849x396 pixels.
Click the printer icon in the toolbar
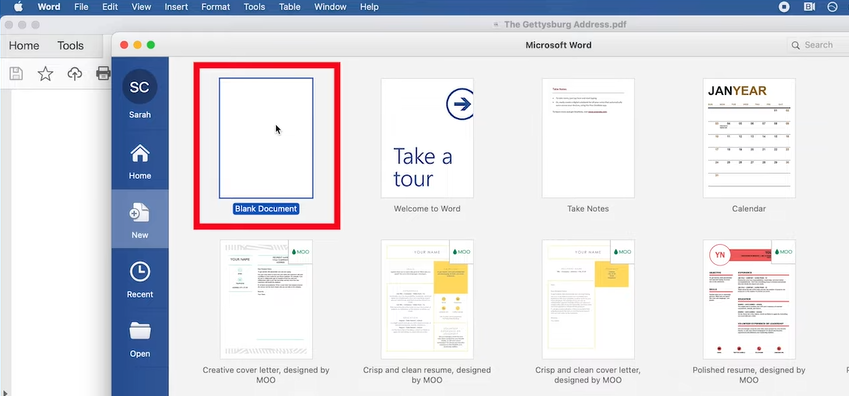[x=103, y=73]
